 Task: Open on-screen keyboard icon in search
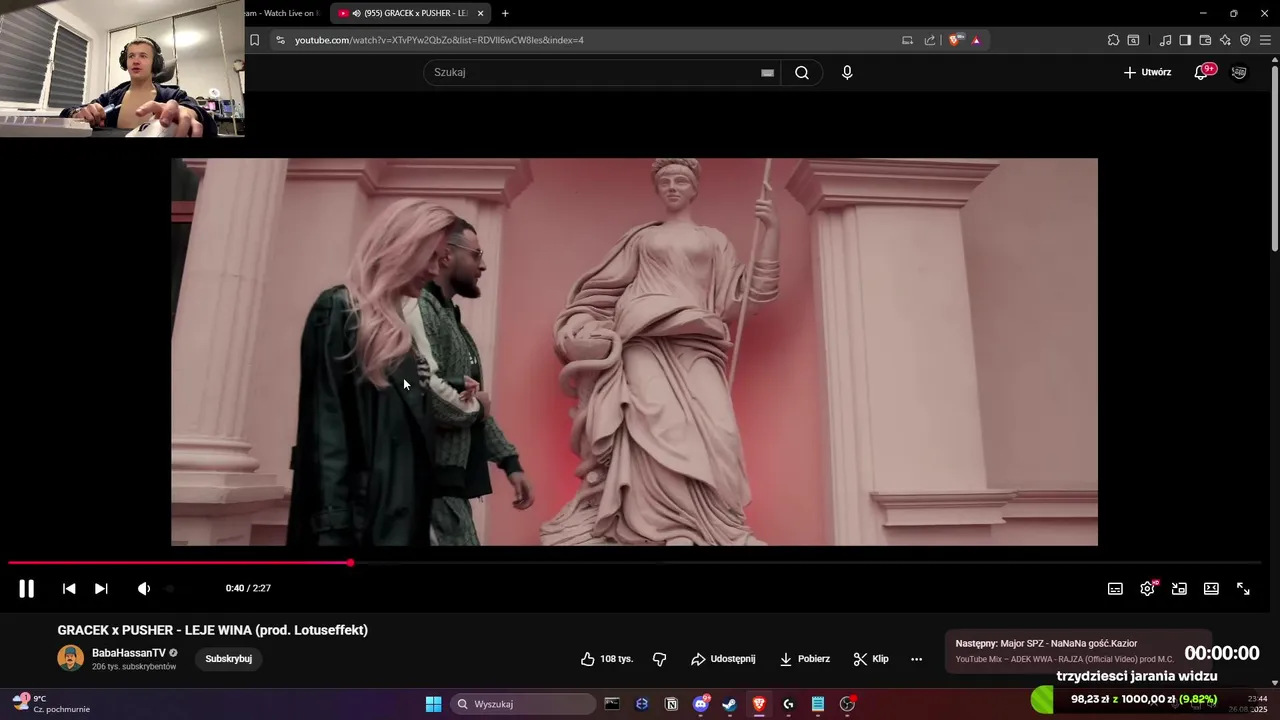(x=767, y=72)
